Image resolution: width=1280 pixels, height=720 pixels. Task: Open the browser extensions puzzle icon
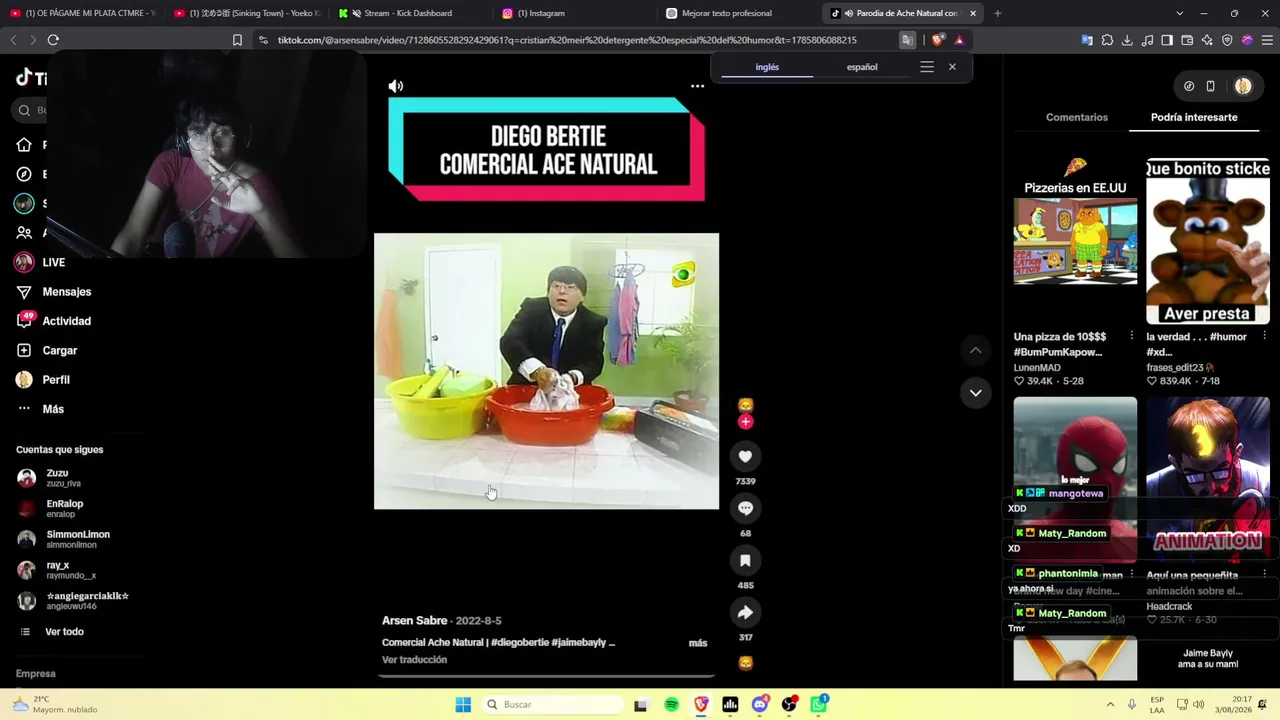point(1107,40)
